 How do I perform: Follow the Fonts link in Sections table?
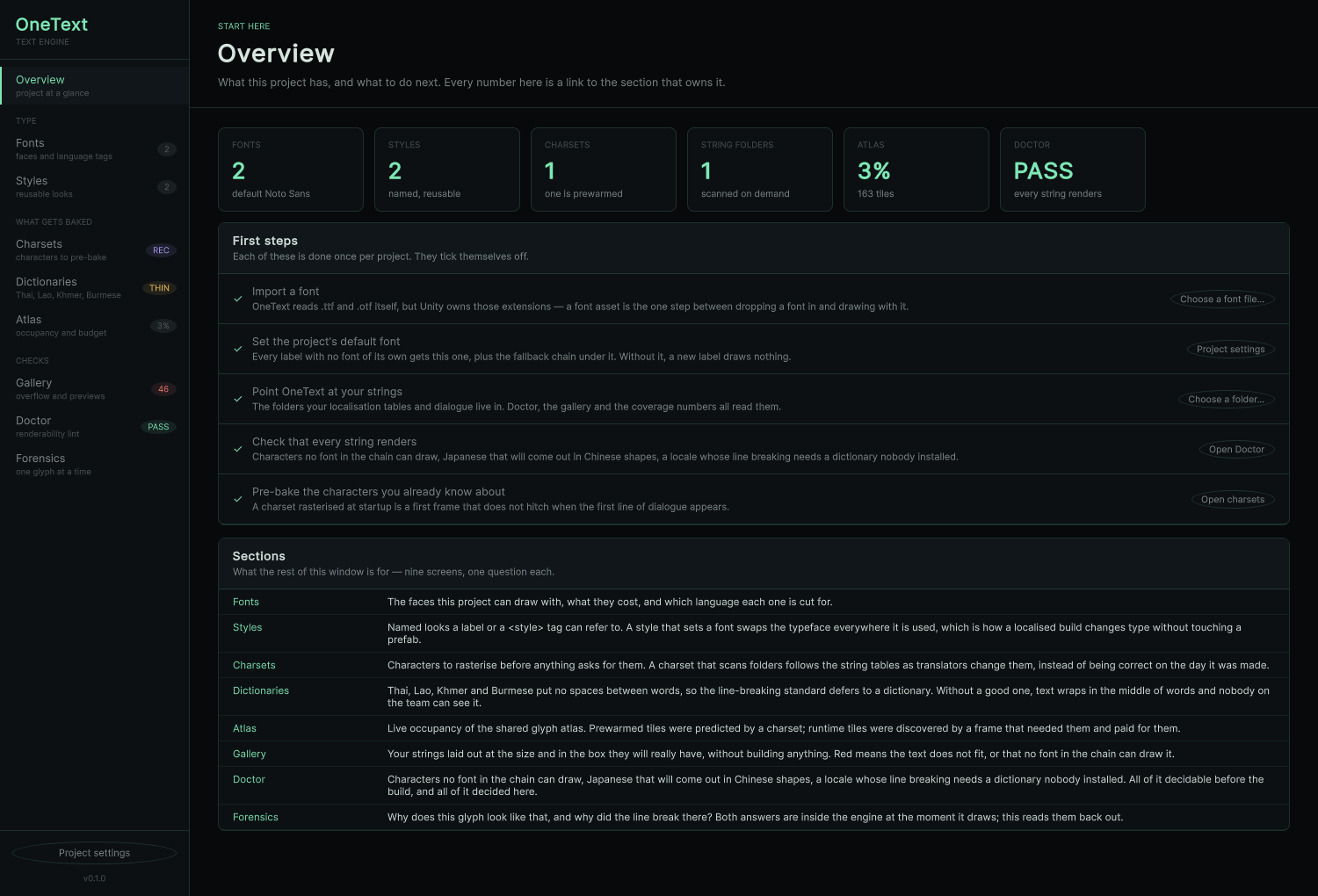pos(246,603)
